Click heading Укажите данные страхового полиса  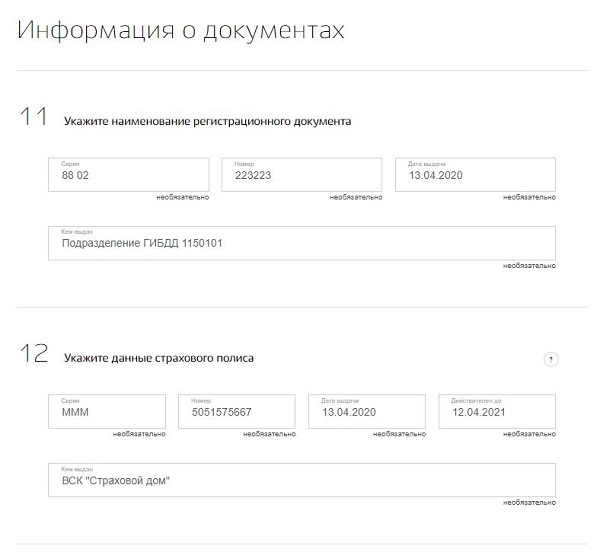pos(159,358)
